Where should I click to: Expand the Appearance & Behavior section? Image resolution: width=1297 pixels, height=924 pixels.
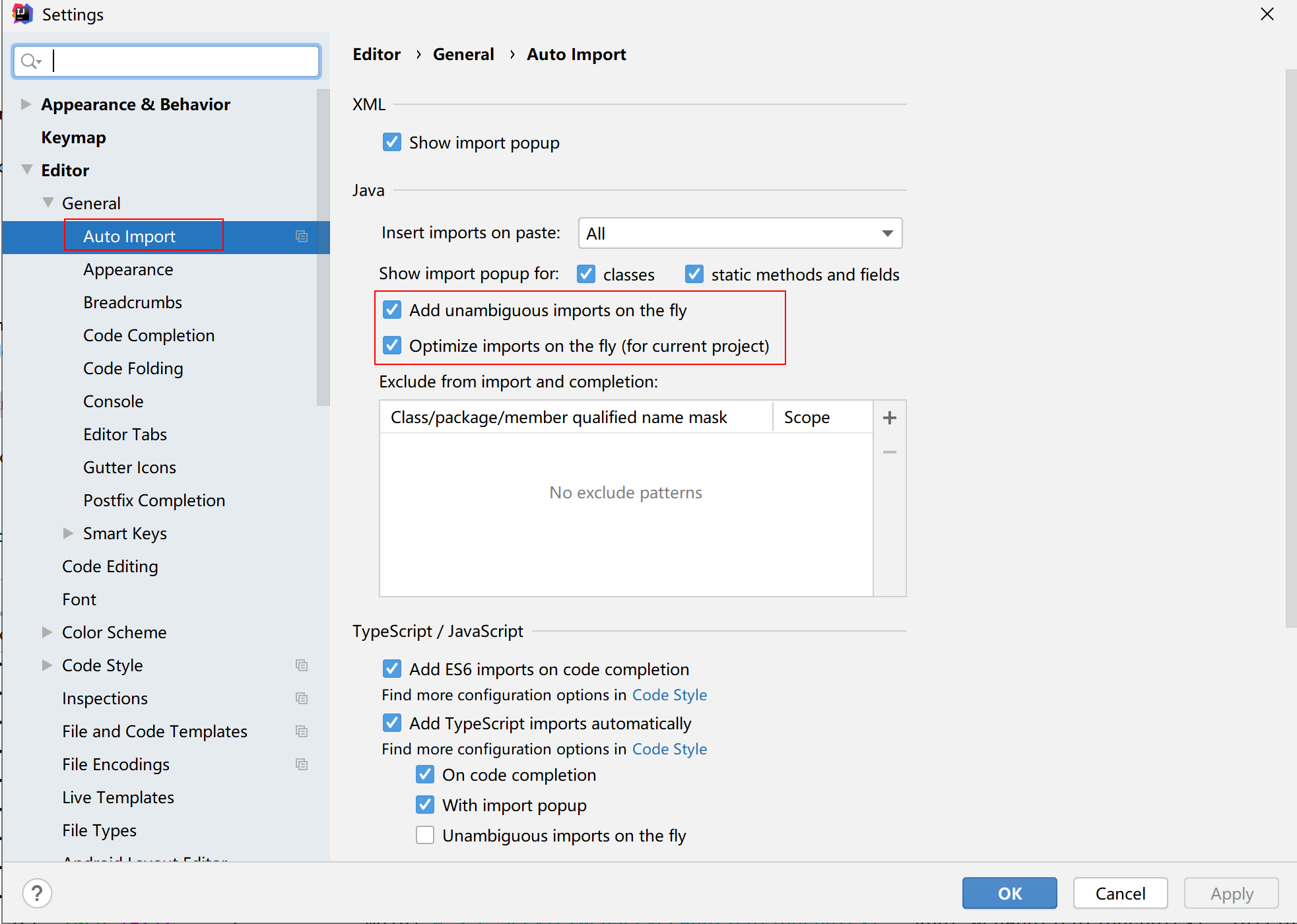26,104
